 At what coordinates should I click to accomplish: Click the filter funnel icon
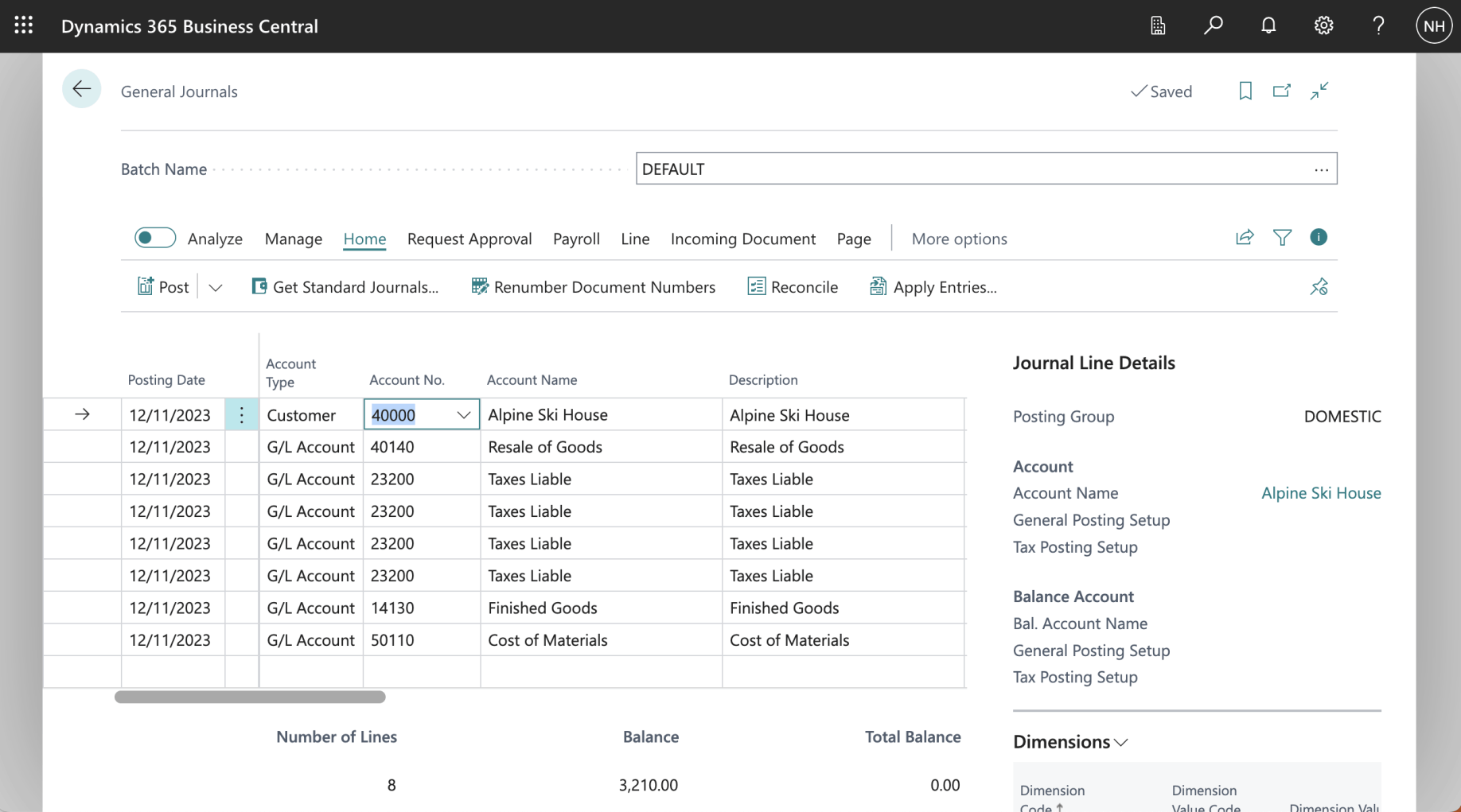[1282, 238]
